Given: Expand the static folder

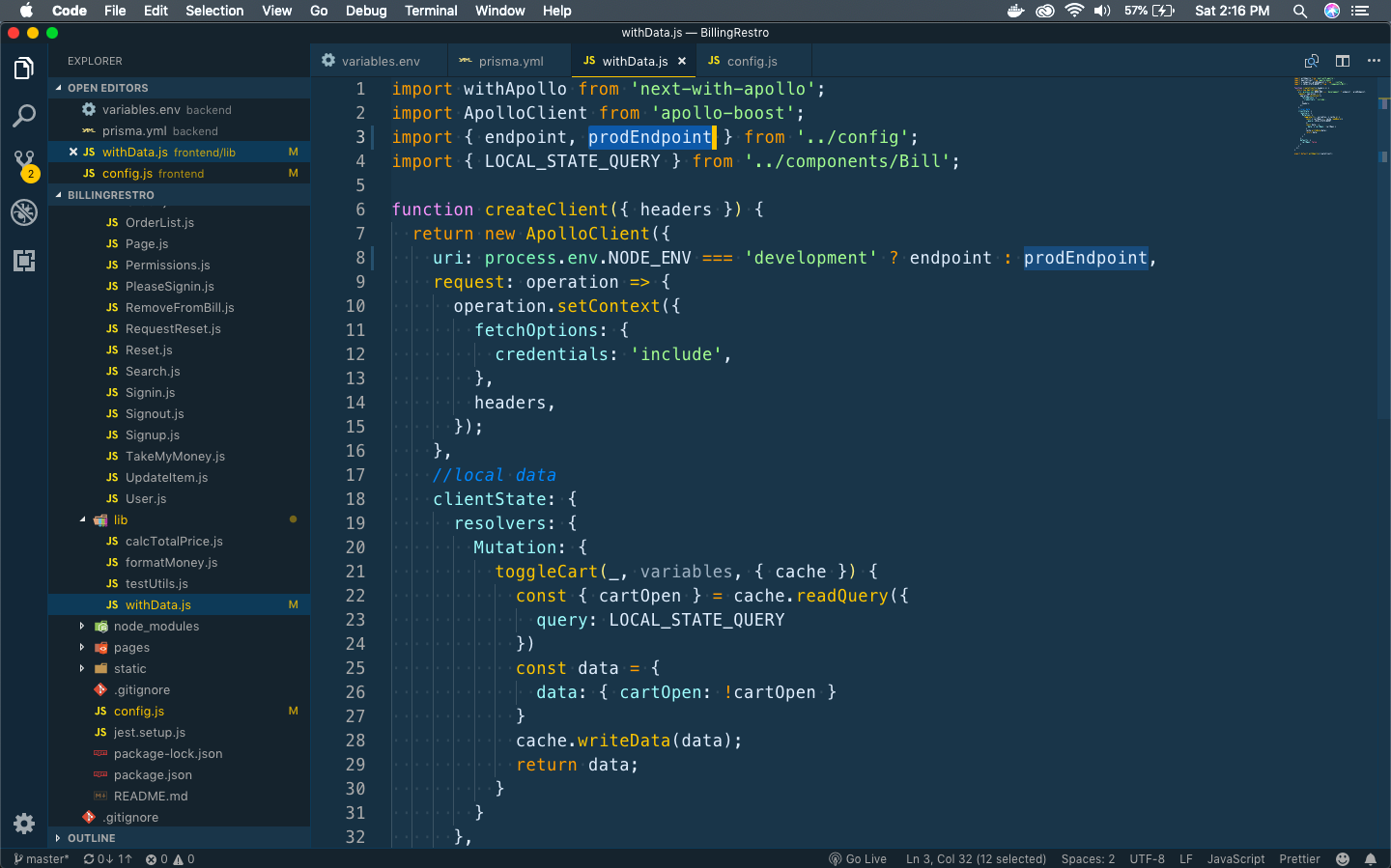Looking at the screenshot, I should [179, 668].
